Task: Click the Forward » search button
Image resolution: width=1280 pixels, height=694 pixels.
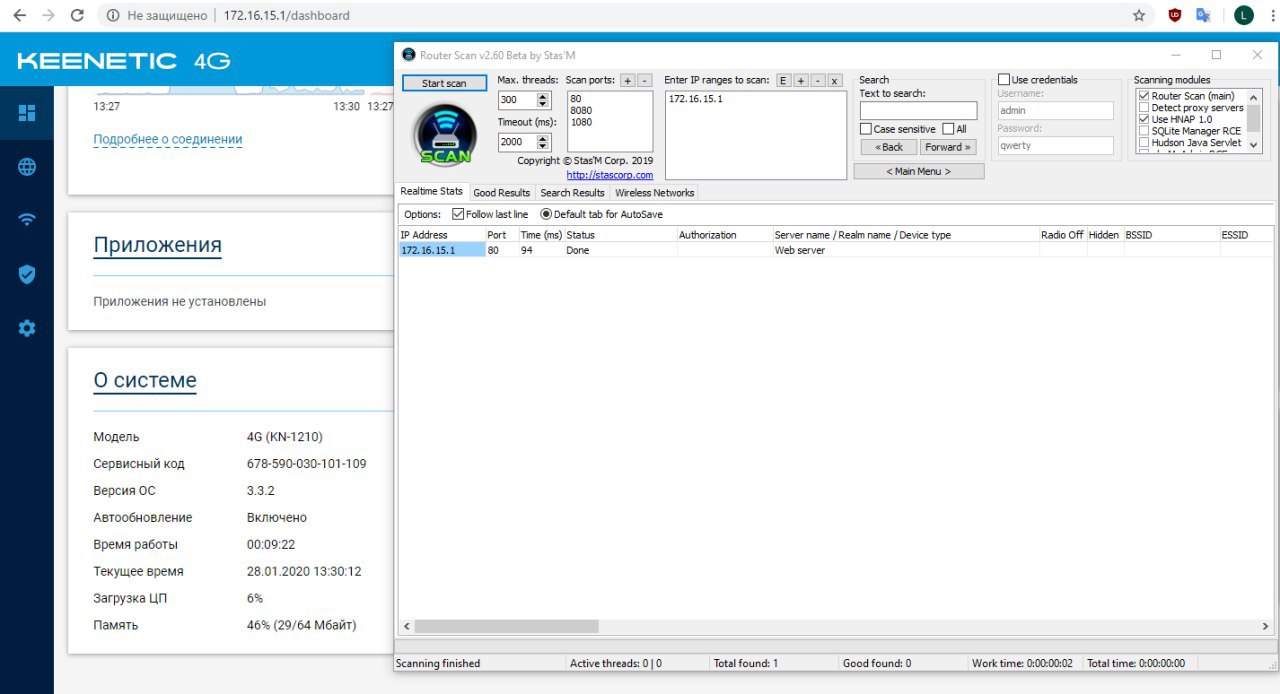Action: coord(948,147)
